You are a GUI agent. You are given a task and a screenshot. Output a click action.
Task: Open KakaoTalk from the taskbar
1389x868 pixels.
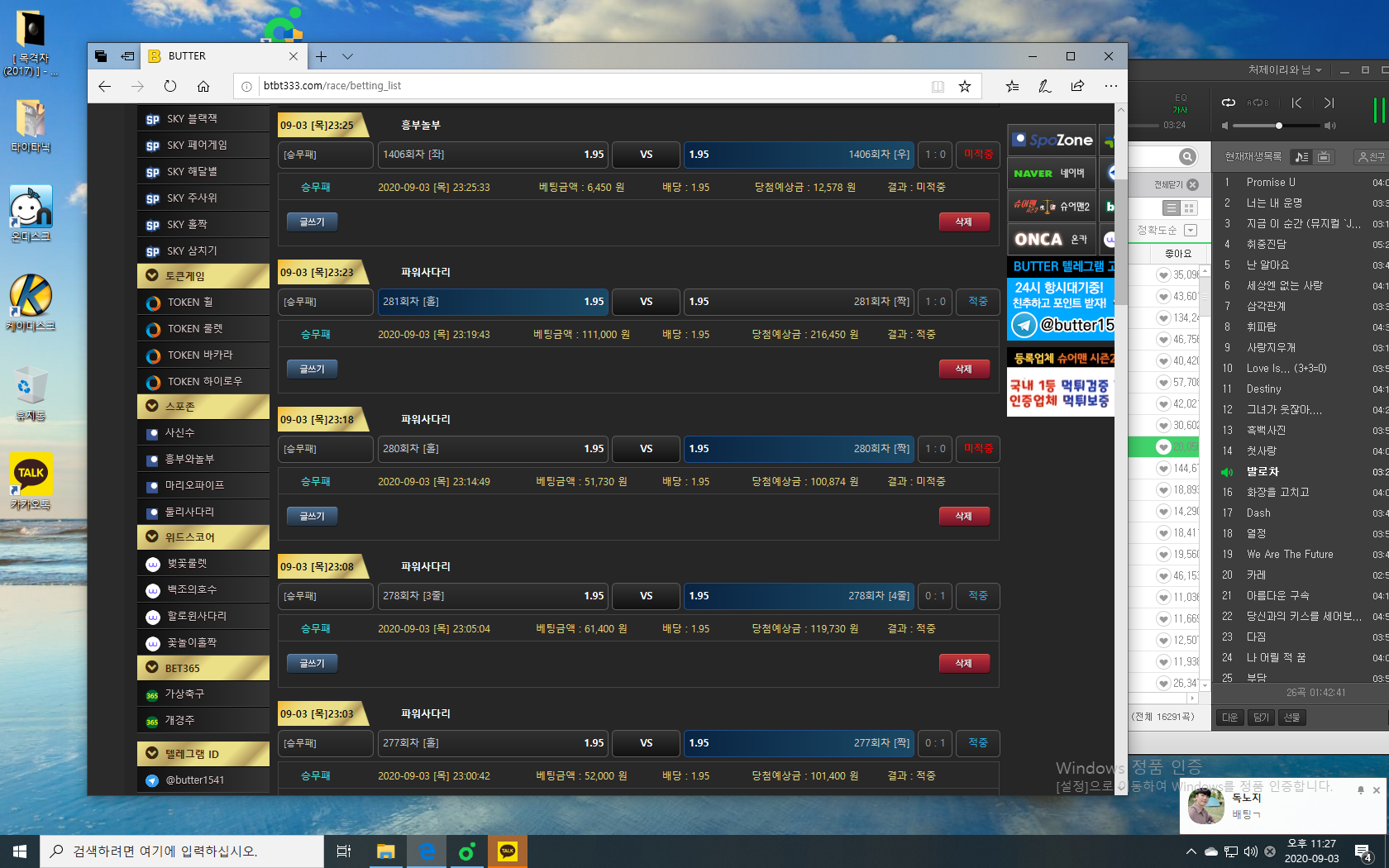pos(508,851)
